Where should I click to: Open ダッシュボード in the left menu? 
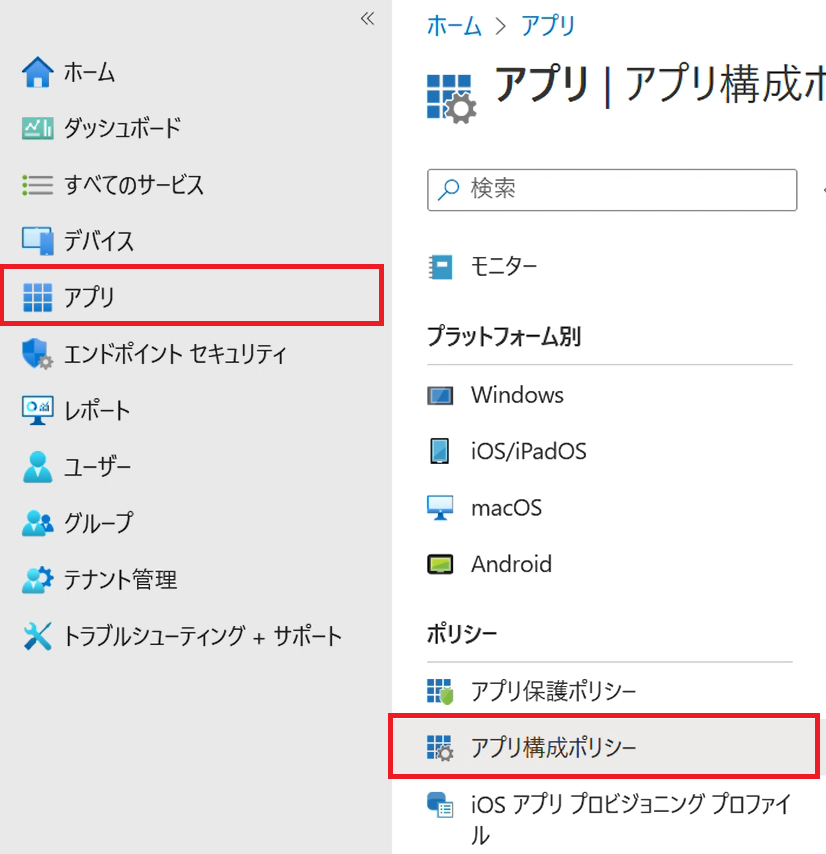click(122, 129)
